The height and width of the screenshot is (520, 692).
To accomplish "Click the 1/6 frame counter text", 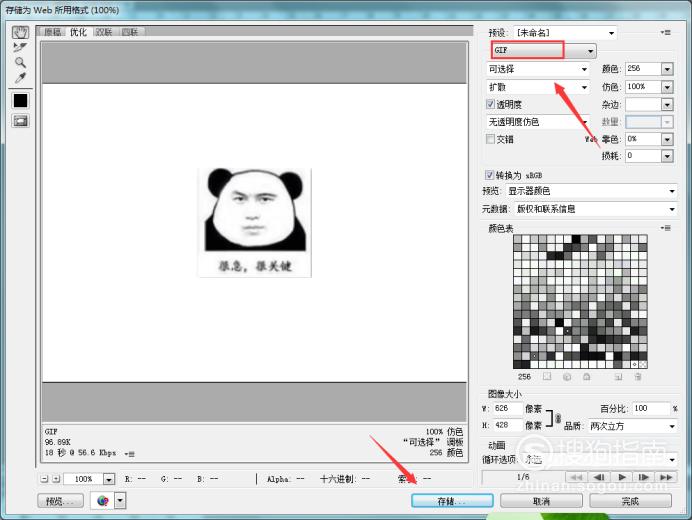I will 523,477.
